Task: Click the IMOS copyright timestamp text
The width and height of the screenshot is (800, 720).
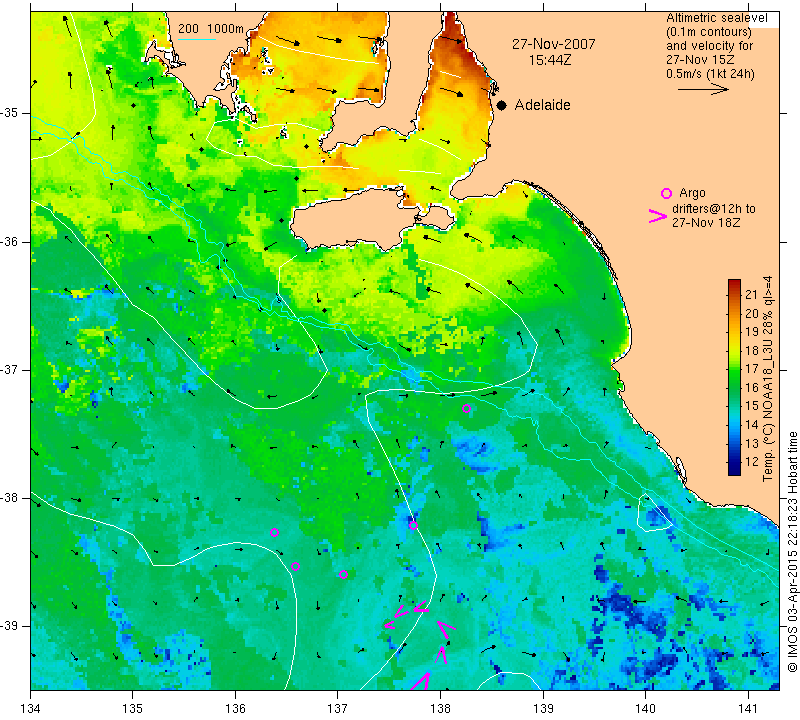Action: click(x=792, y=551)
